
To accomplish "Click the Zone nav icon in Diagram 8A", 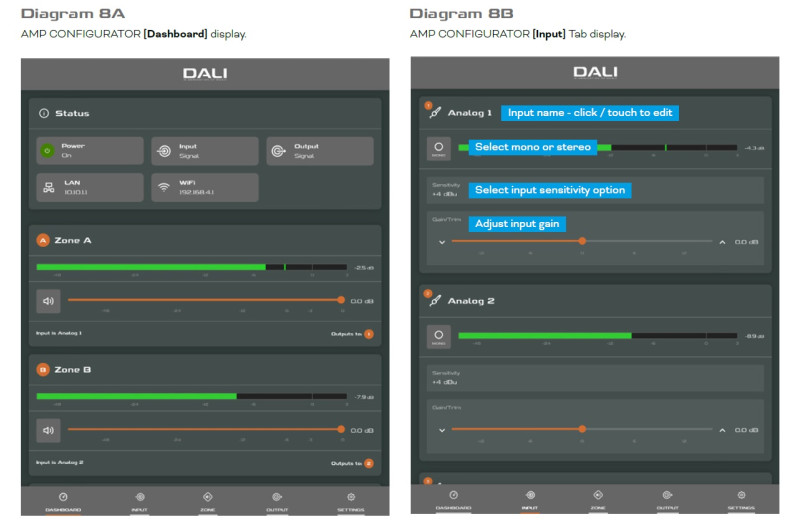I will 208,497.
